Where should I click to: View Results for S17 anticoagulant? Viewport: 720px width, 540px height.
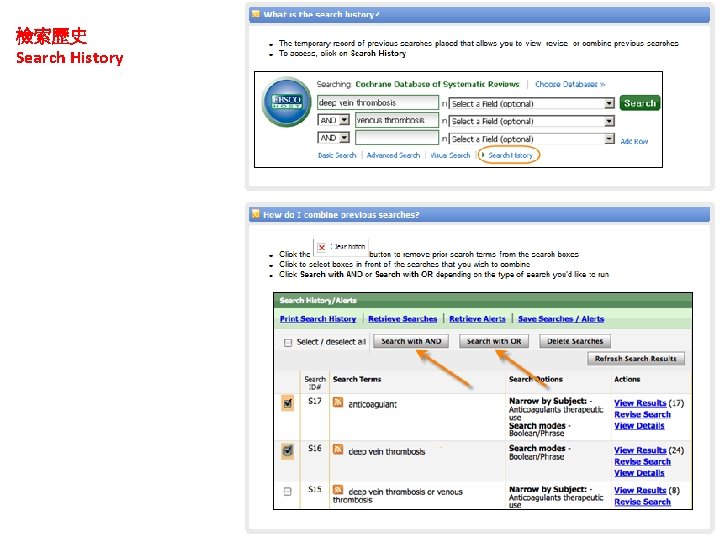click(640, 403)
